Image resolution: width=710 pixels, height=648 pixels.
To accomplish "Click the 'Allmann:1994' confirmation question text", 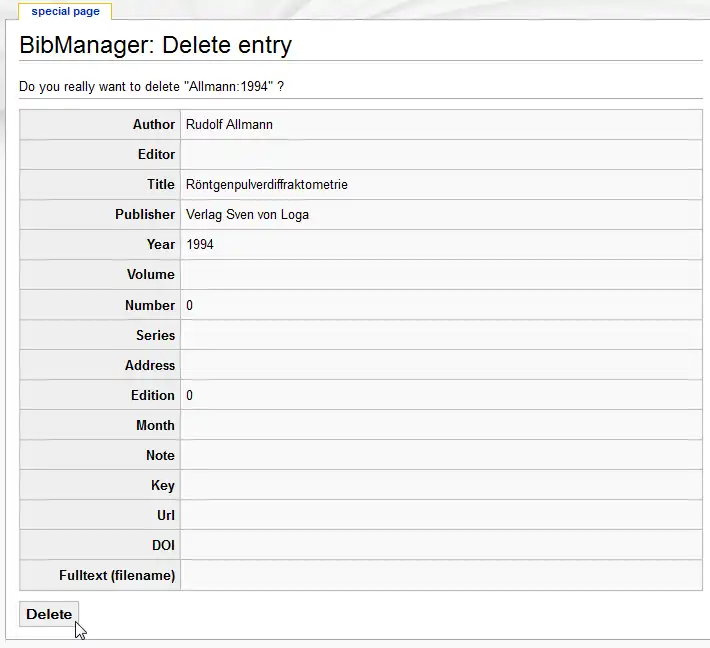I will tap(152, 87).
